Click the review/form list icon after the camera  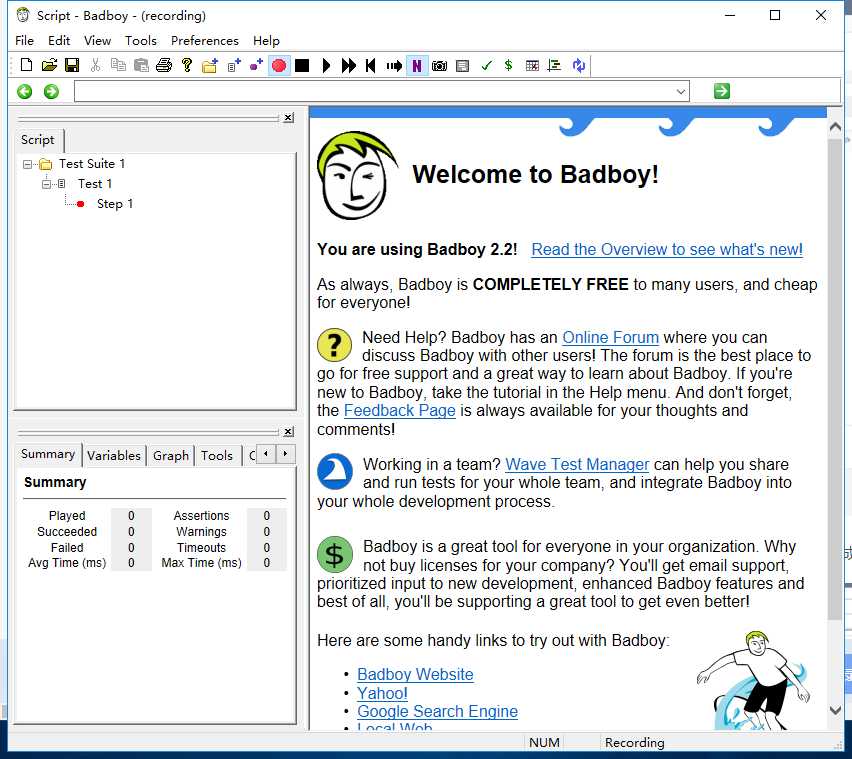(462, 66)
